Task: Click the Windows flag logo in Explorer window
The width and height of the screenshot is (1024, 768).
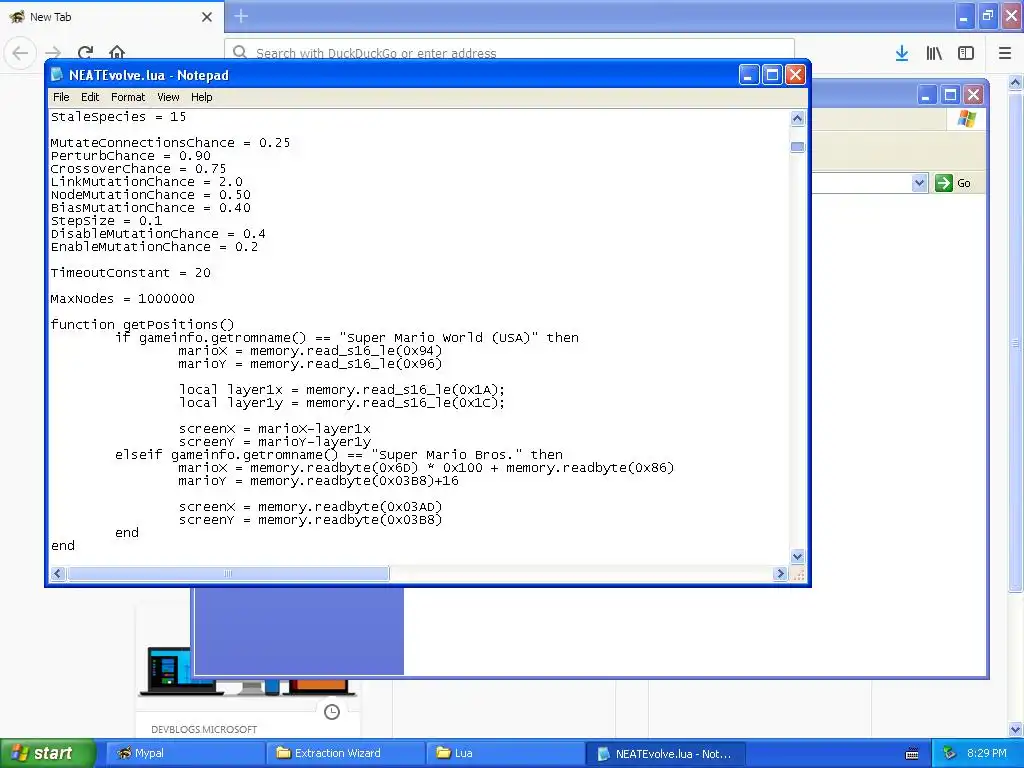Action: coord(967,119)
